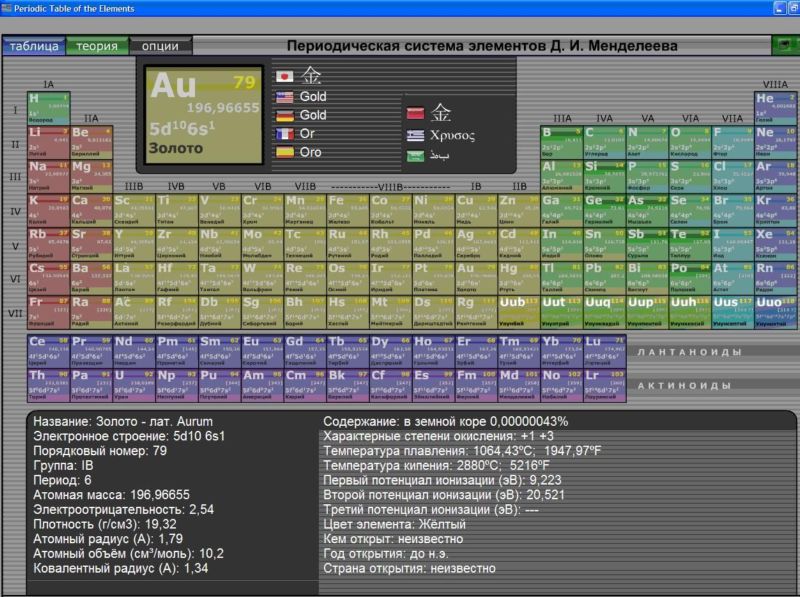Select the Argon (Ar) element cell
The image size is (800, 597).
tap(776, 177)
